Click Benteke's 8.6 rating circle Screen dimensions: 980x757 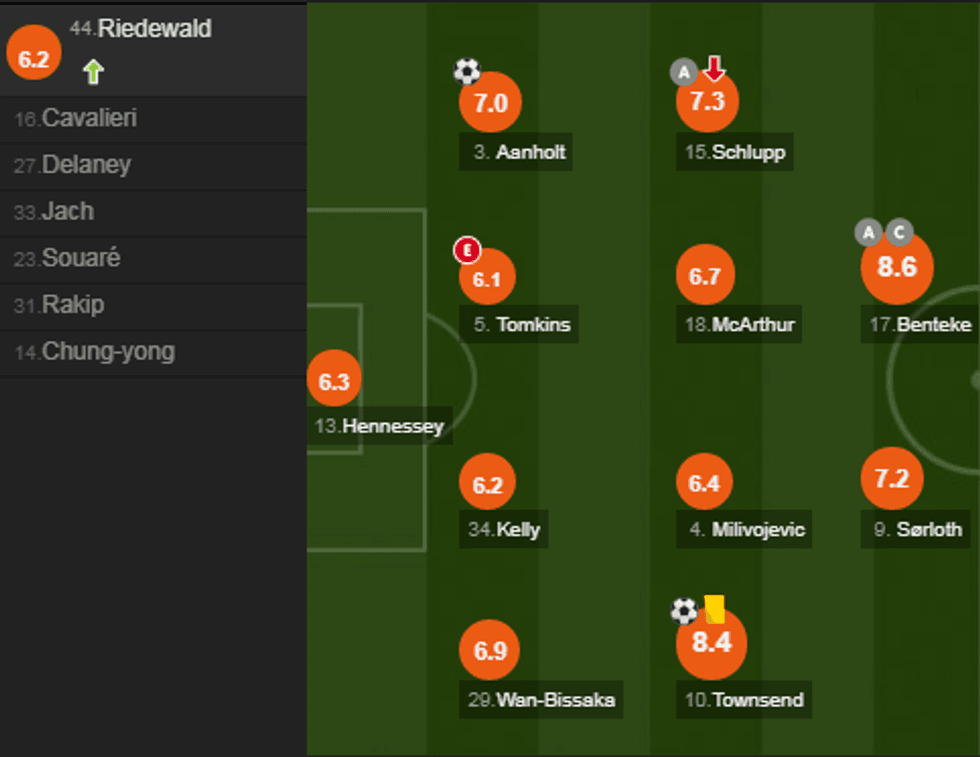(897, 268)
